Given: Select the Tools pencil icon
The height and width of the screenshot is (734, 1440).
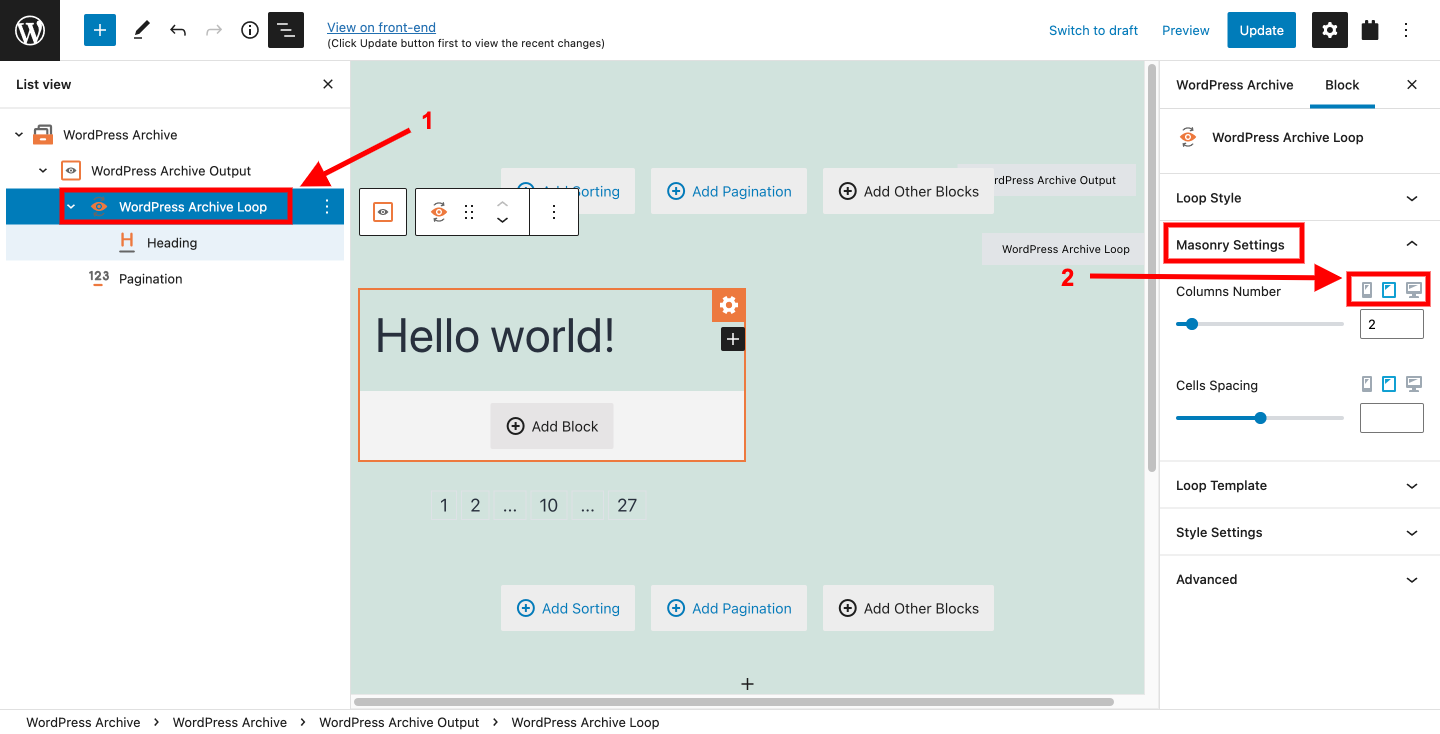Looking at the screenshot, I should [141, 30].
